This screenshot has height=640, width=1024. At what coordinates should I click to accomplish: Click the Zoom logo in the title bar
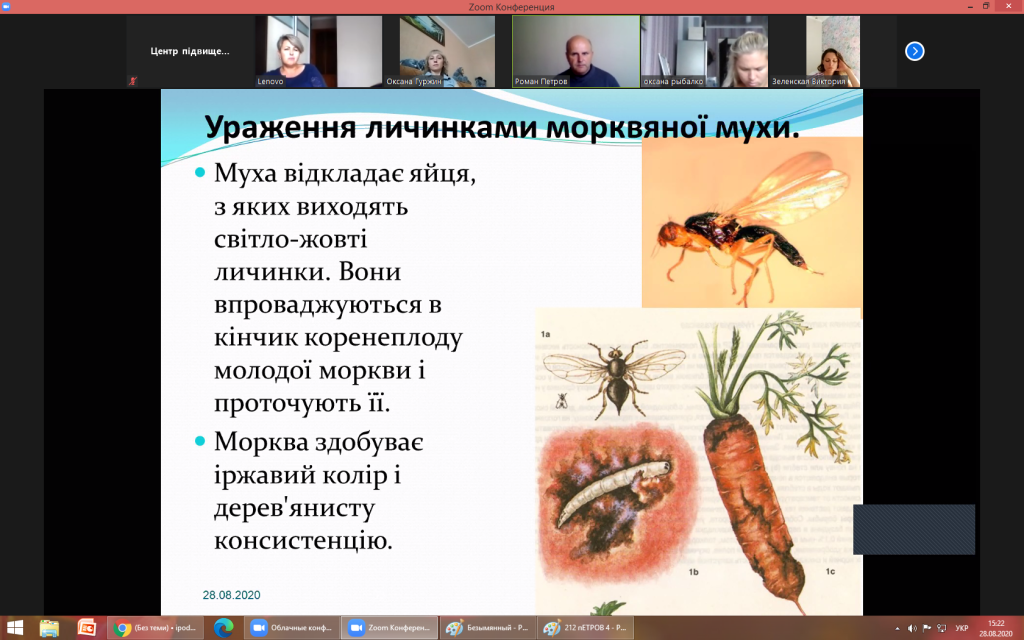click(6, 7)
